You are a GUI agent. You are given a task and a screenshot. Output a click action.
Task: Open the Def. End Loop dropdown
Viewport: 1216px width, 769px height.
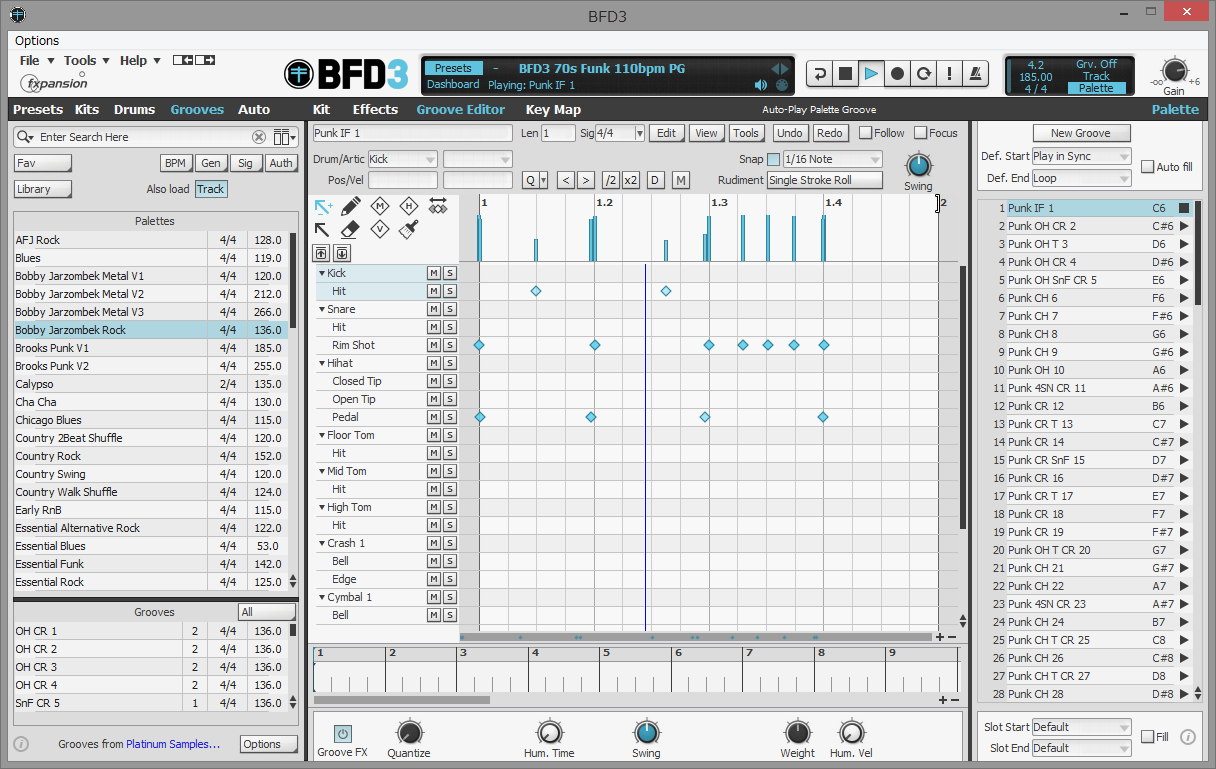tap(1081, 178)
